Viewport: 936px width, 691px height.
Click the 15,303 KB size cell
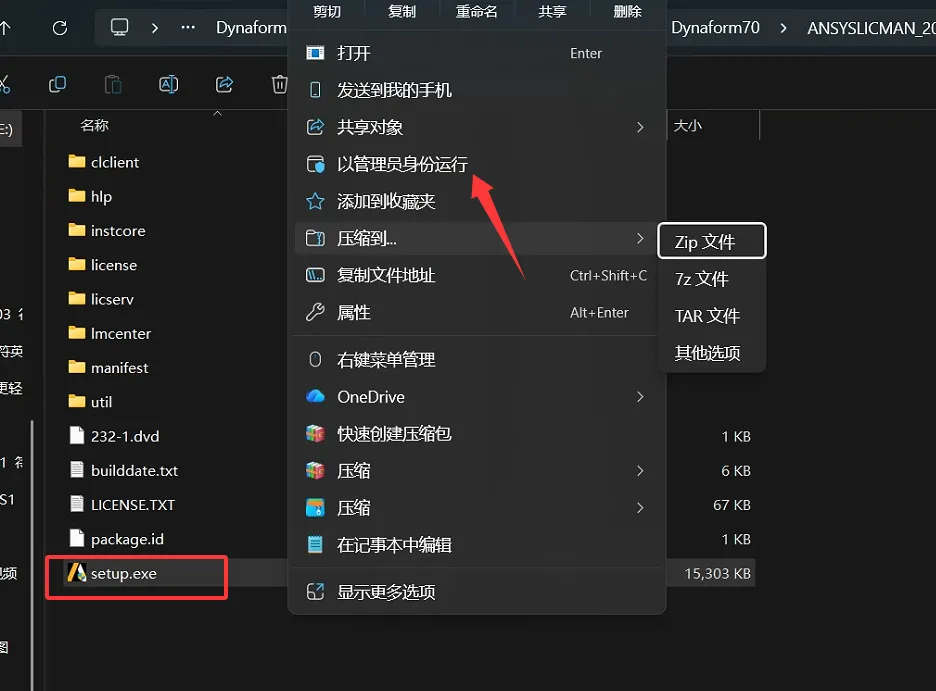(x=717, y=573)
